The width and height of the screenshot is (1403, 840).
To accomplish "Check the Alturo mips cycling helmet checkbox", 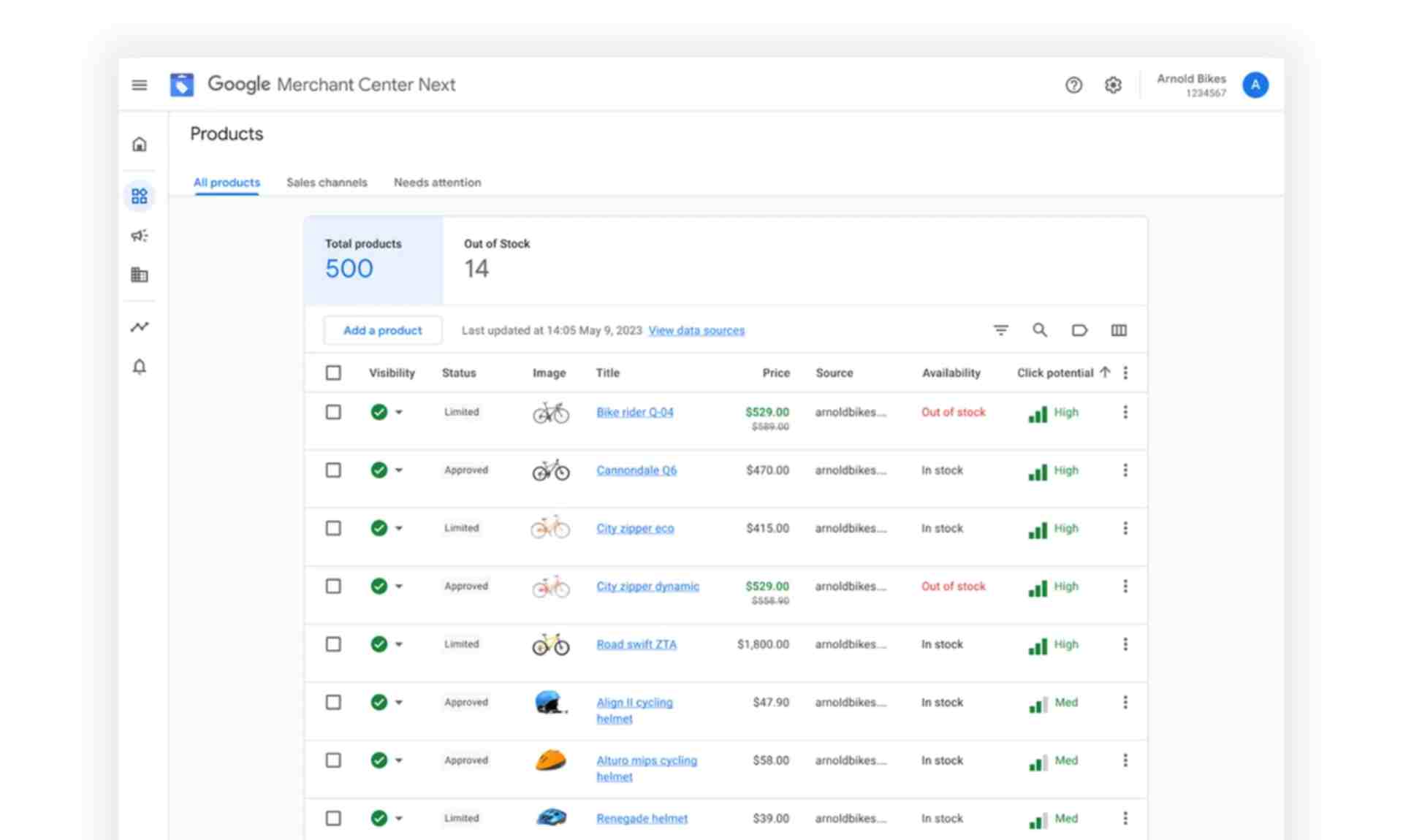I will click(x=333, y=760).
